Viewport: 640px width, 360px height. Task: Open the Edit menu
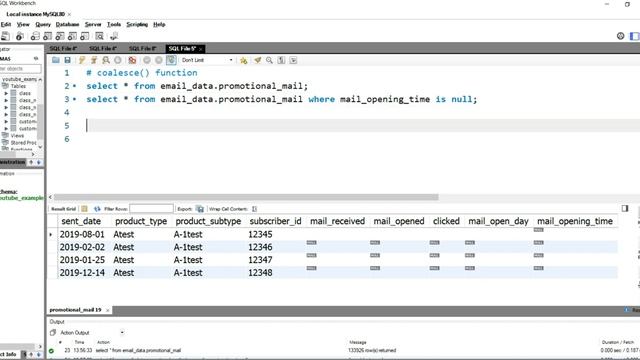coord(6,24)
